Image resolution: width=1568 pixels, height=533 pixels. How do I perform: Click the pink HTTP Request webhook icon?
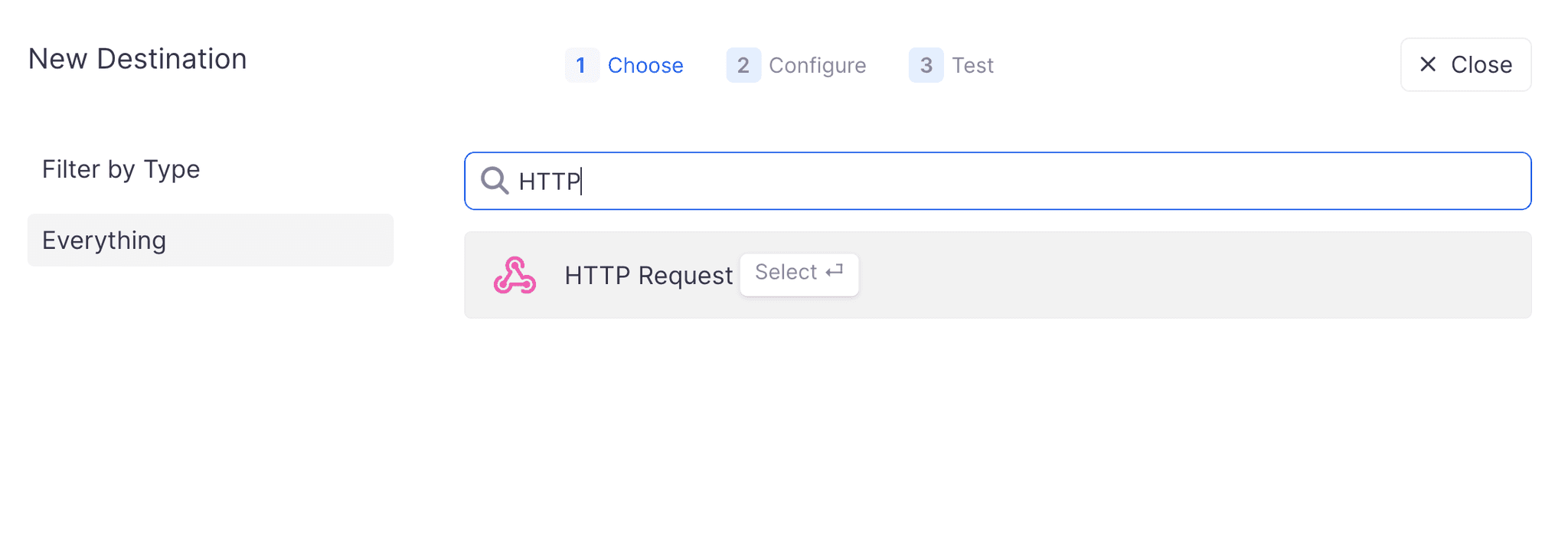click(x=514, y=274)
